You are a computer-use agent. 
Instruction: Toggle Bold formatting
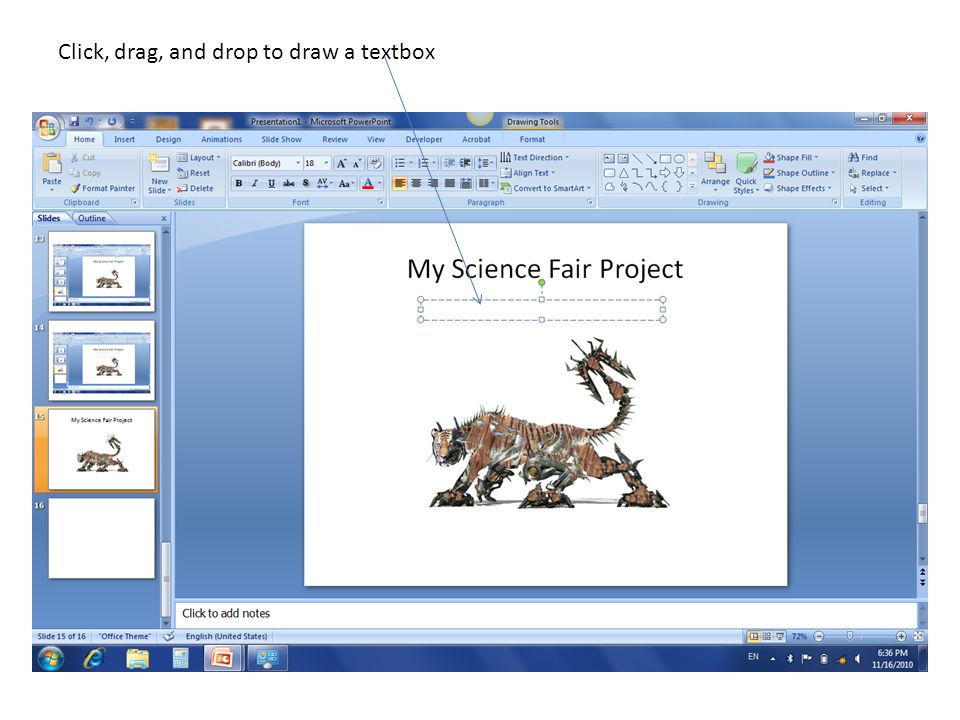coord(239,183)
